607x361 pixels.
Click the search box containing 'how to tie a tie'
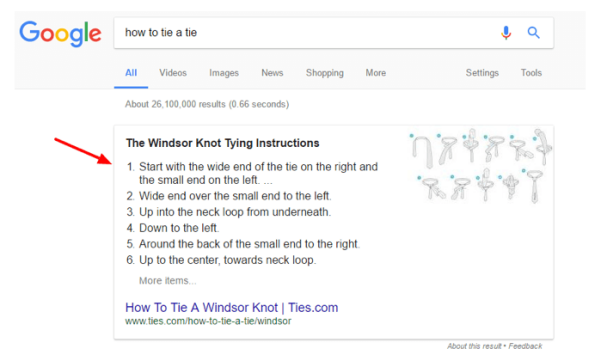click(x=306, y=33)
